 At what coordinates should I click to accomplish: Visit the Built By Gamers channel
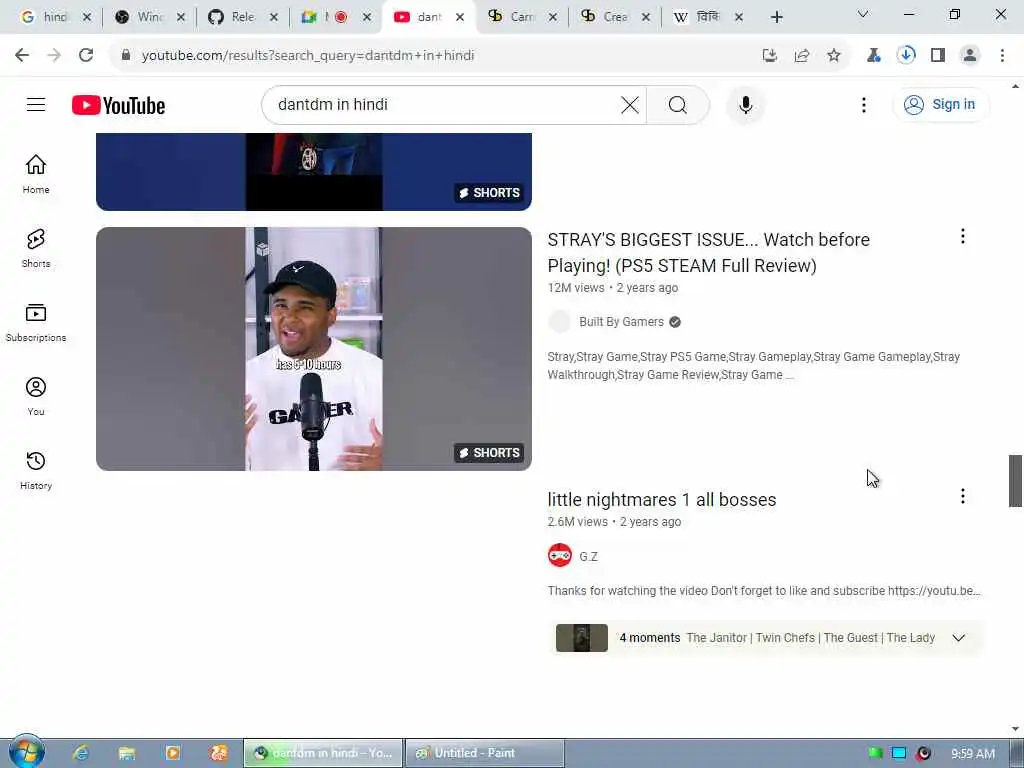621,322
